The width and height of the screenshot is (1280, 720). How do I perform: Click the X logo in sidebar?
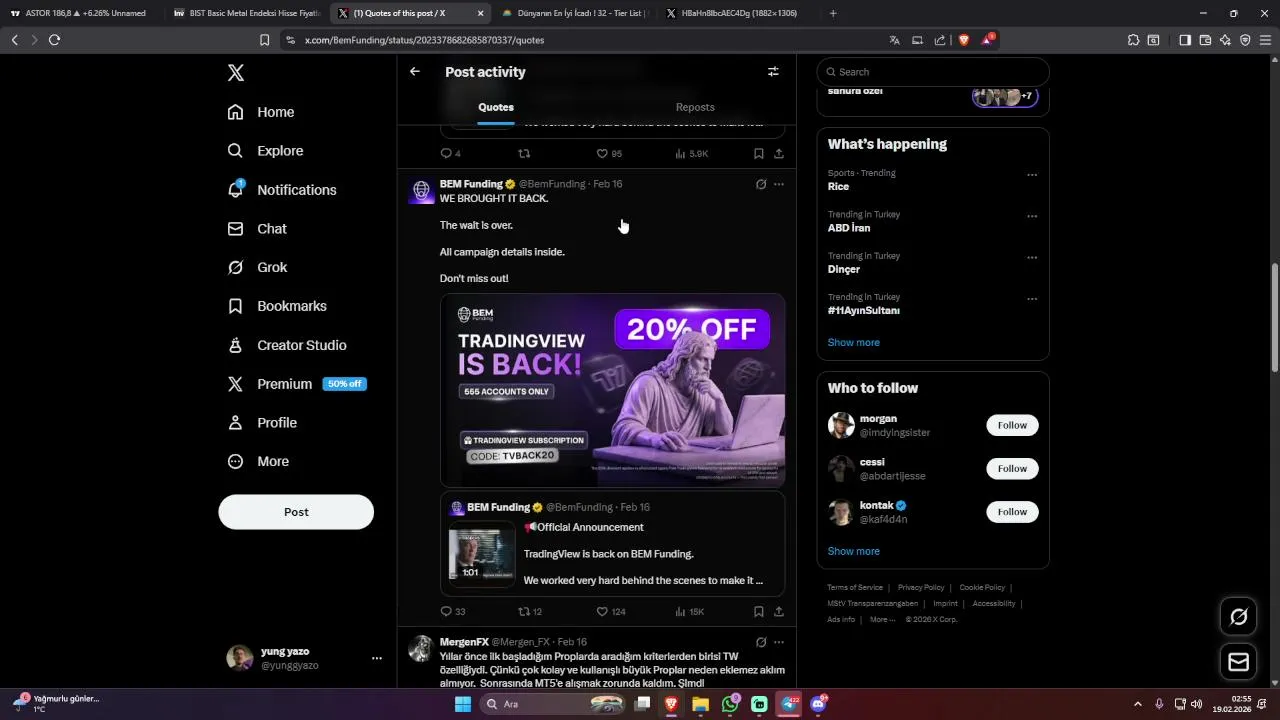tap(235, 73)
